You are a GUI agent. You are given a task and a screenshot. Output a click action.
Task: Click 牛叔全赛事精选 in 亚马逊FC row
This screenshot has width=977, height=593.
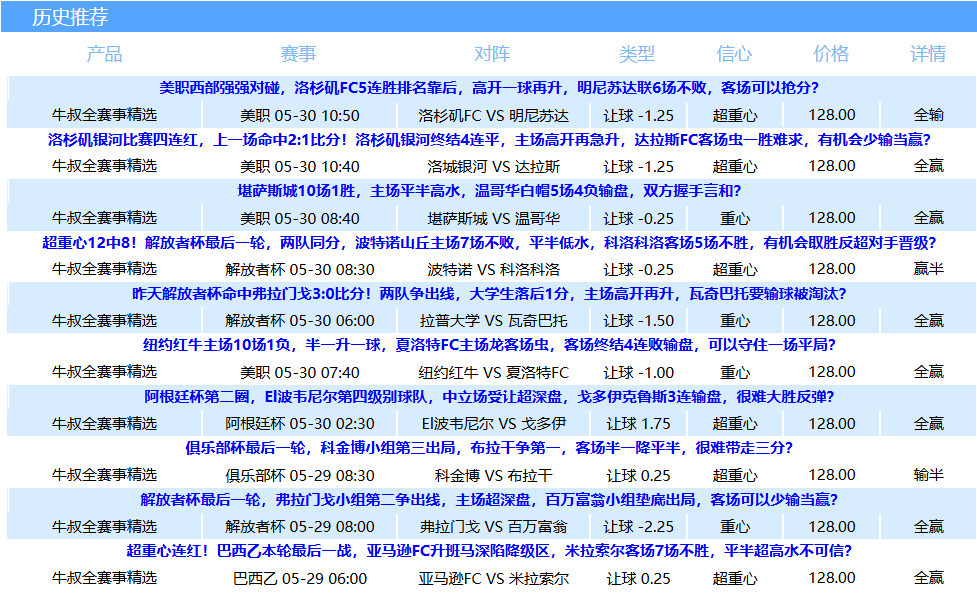tap(104, 578)
